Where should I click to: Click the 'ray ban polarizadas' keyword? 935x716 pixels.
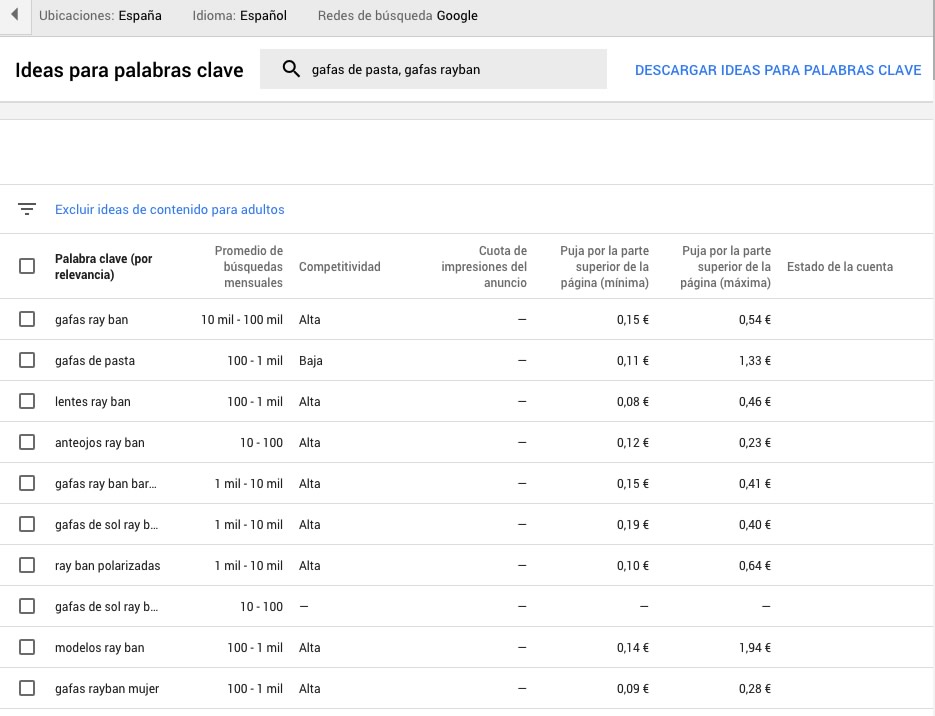coord(107,566)
